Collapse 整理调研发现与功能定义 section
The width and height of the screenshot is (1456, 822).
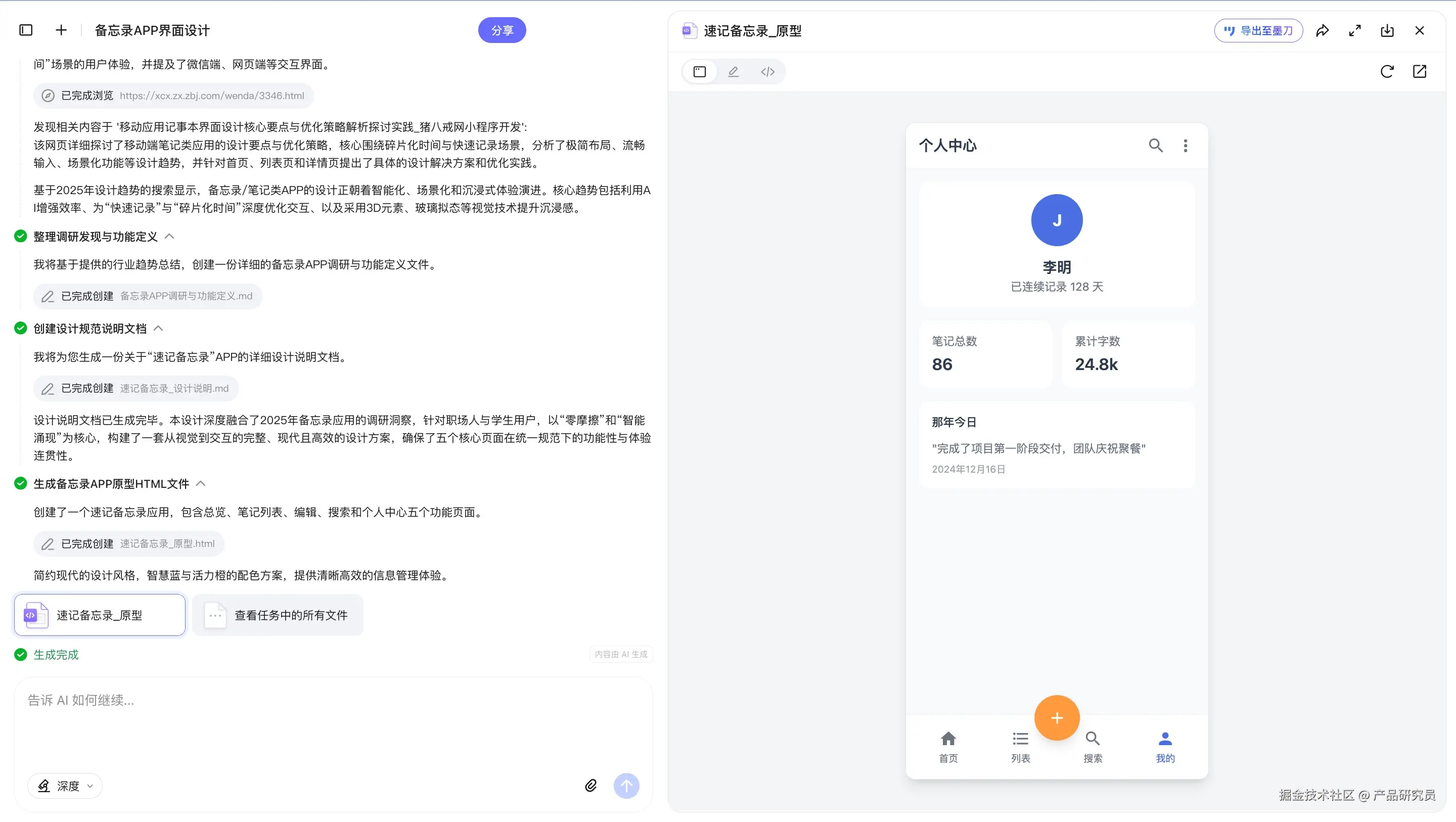pyautogui.click(x=169, y=236)
